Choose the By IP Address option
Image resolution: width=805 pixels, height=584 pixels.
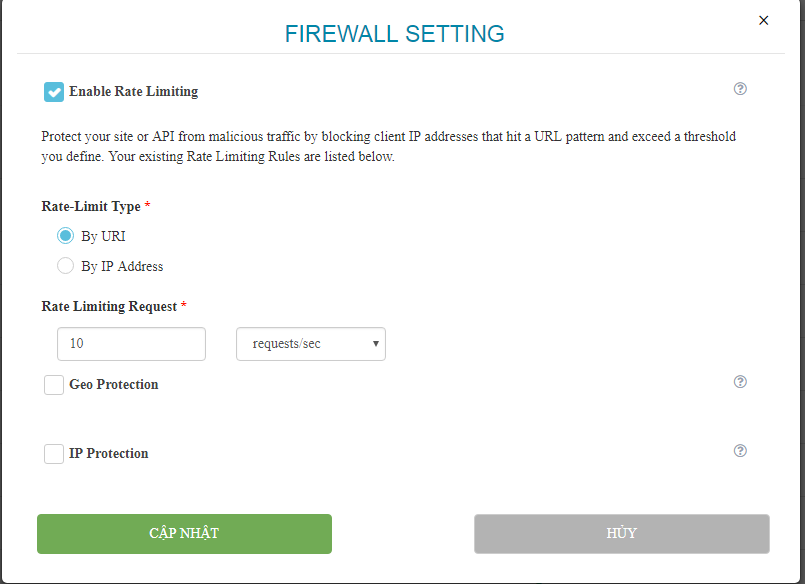(x=66, y=266)
